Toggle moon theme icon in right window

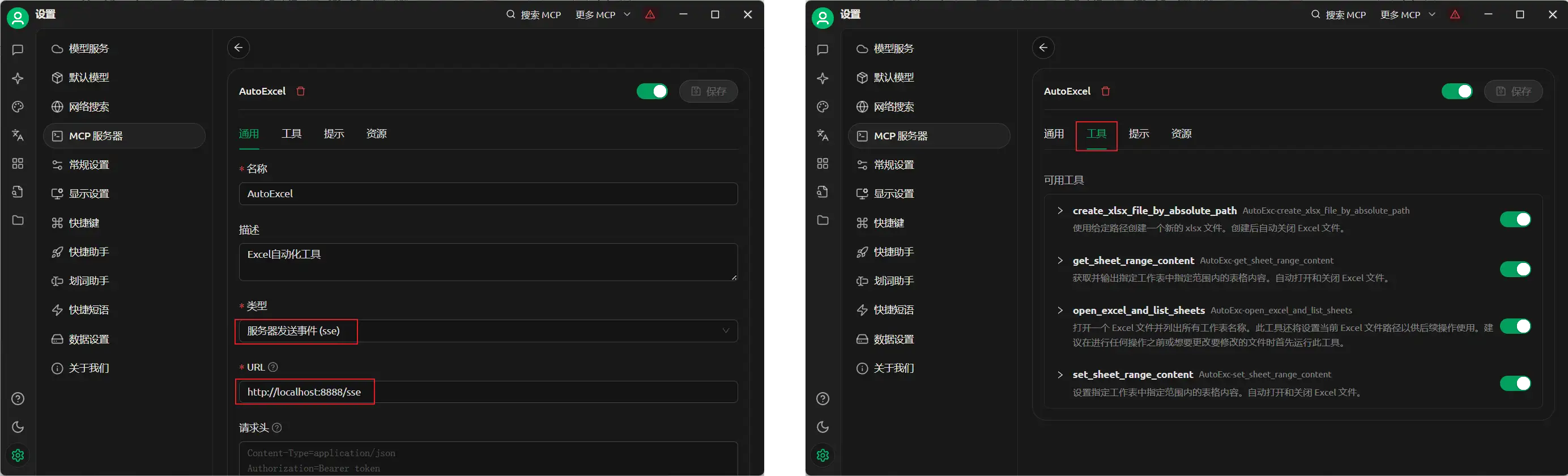823,427
